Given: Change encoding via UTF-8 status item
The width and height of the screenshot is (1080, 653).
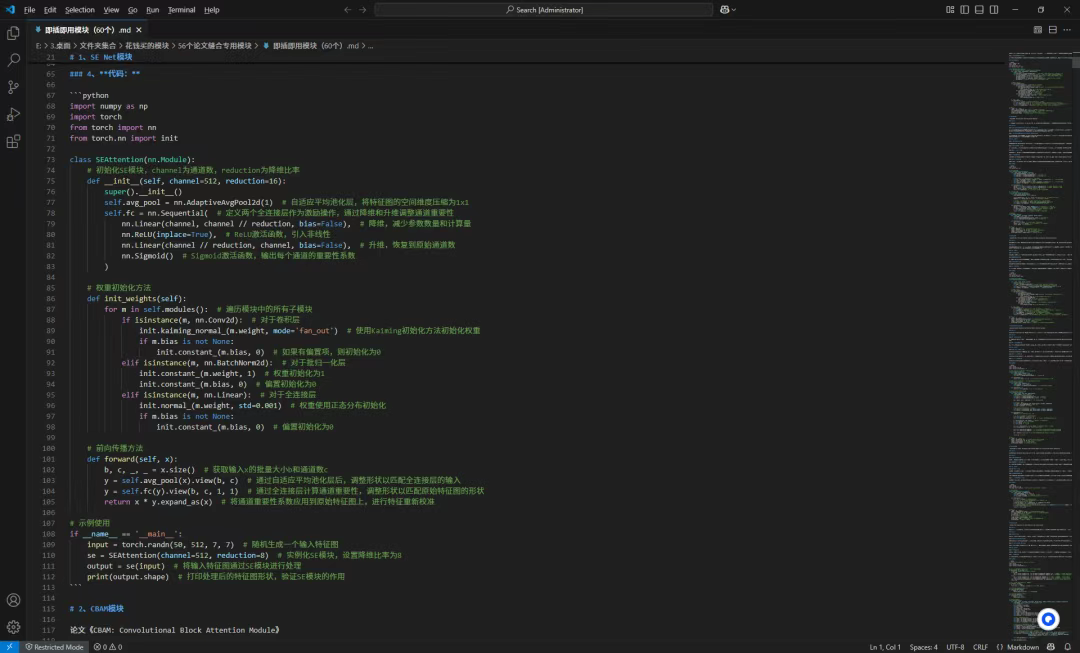Looking at the screenshot, I should coord(955,647).
